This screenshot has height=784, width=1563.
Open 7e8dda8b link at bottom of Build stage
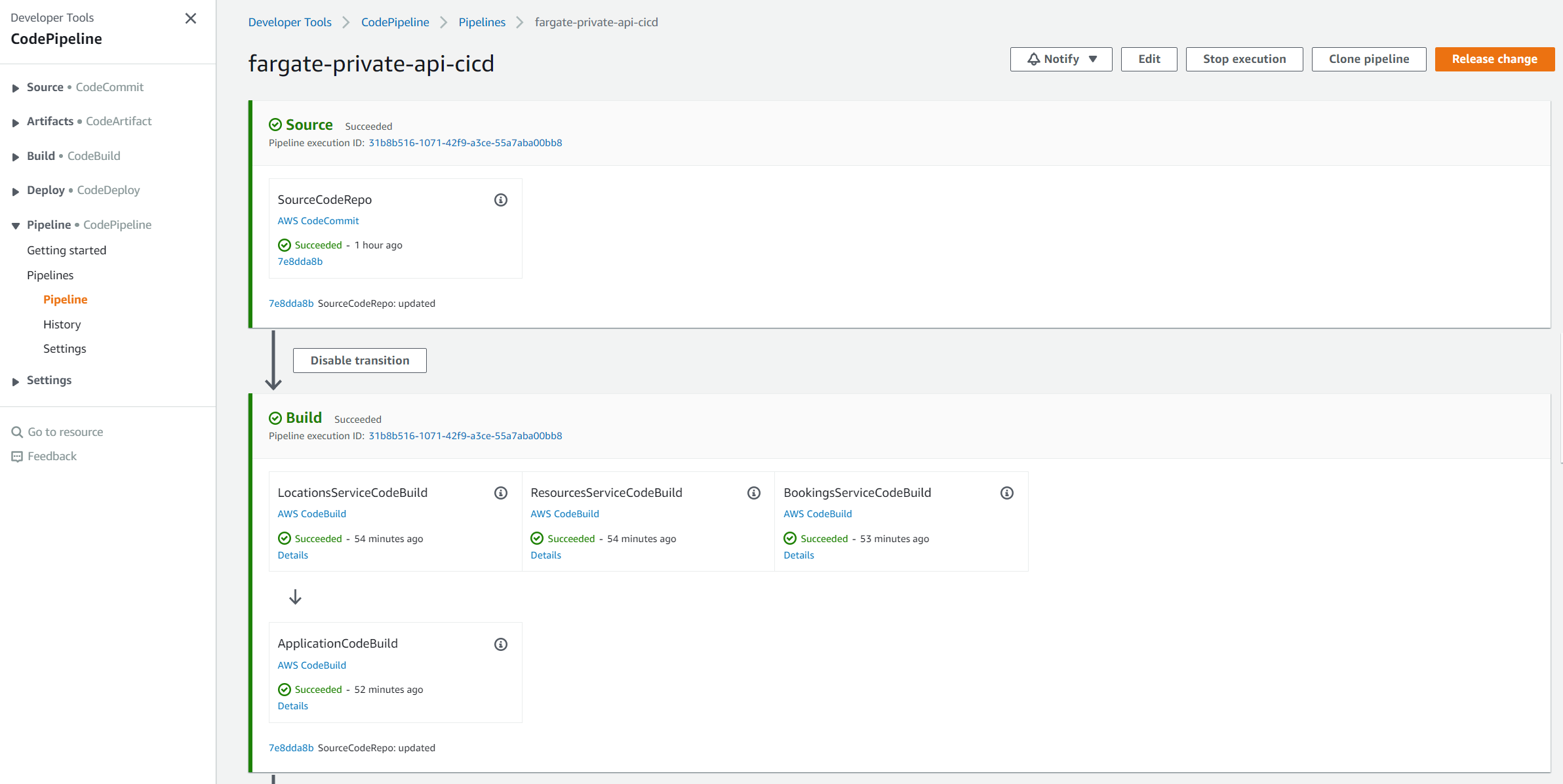pyautogui.click(x=291, y=748)
